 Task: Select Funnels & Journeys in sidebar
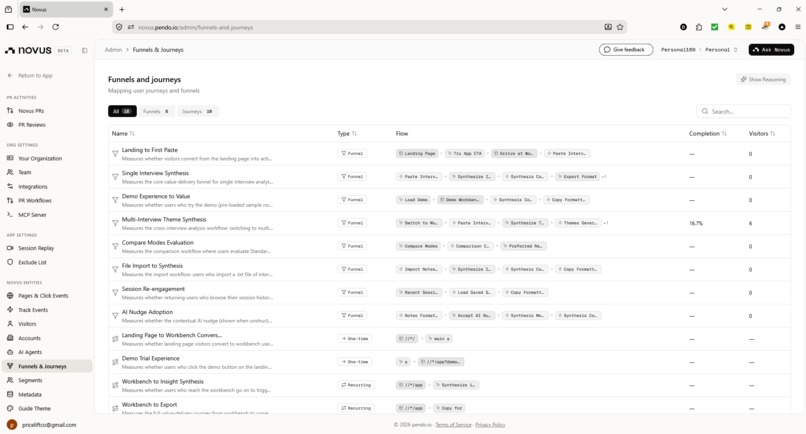point(47,366)
